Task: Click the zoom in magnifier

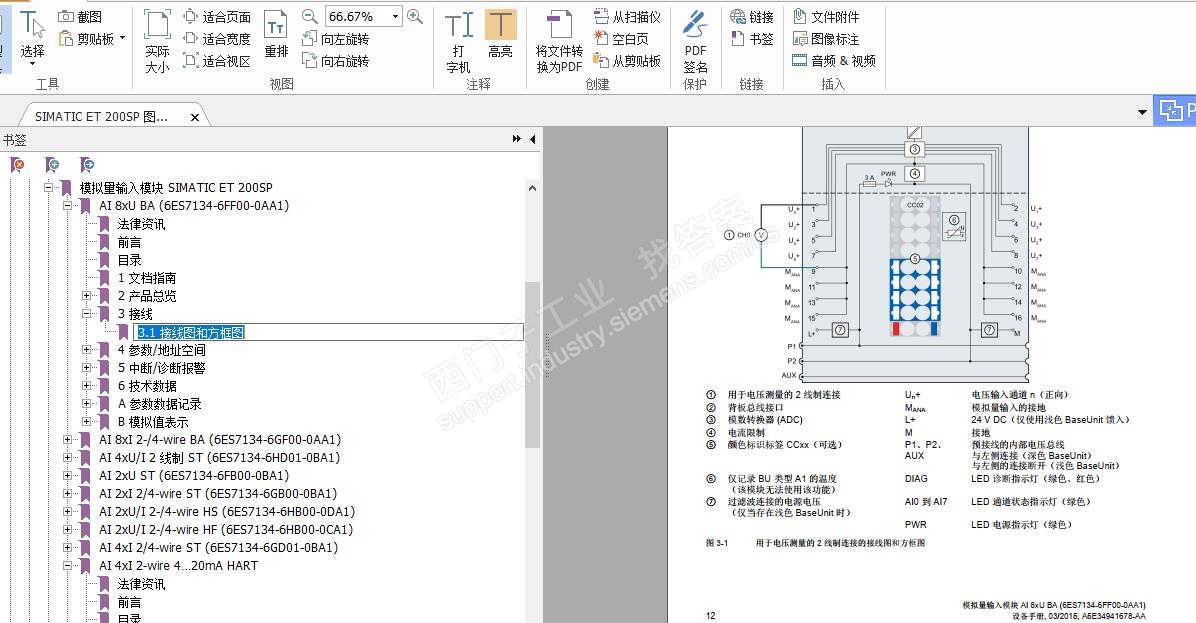Action: [415, 16]
